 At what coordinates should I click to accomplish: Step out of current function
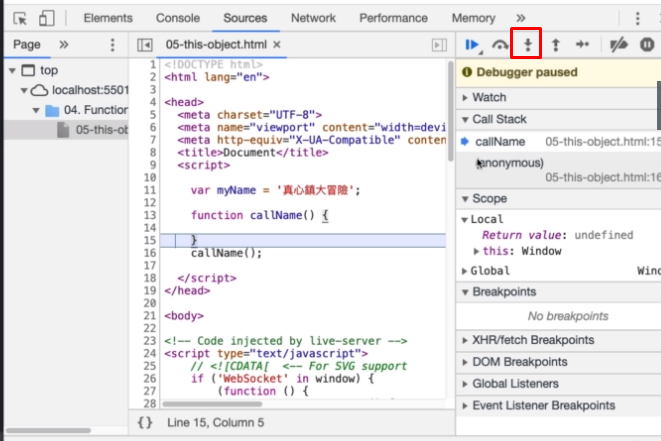coord(556,44)
